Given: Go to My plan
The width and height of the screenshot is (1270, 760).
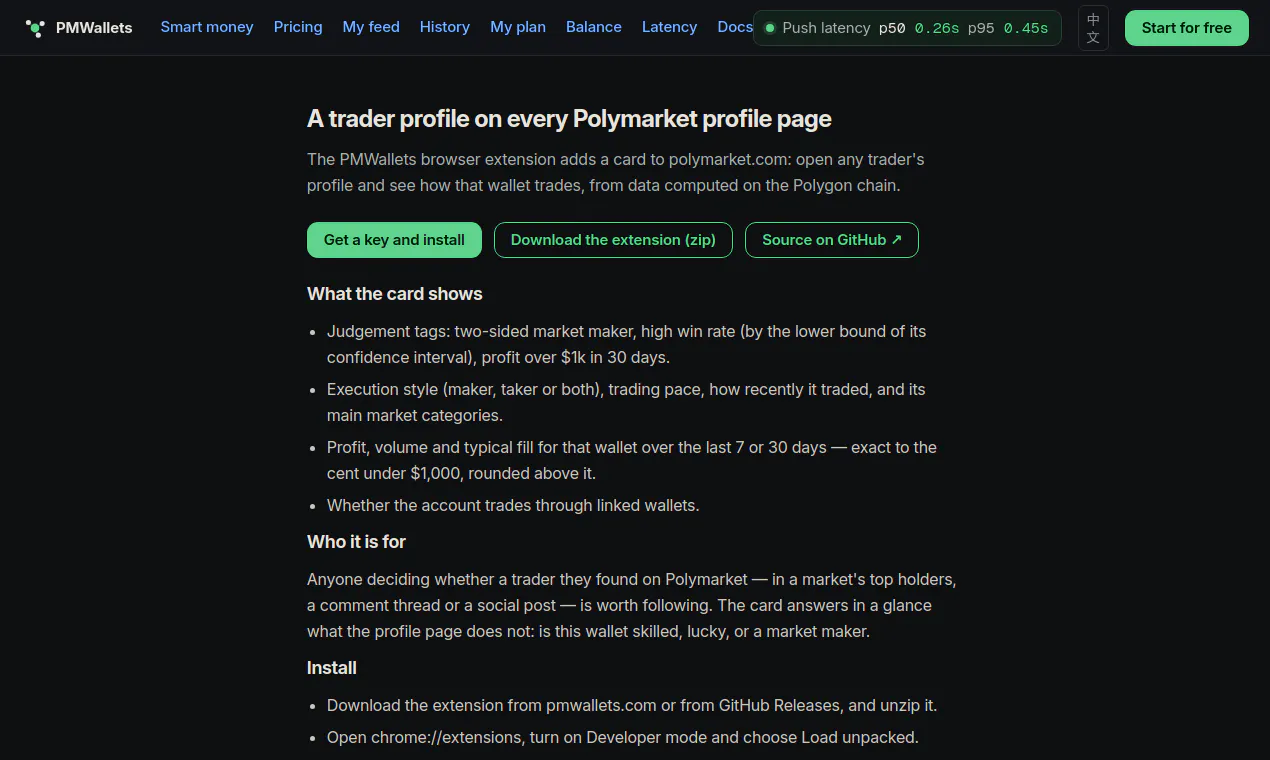Looking at the screenshot, I should tap(518, 27).
